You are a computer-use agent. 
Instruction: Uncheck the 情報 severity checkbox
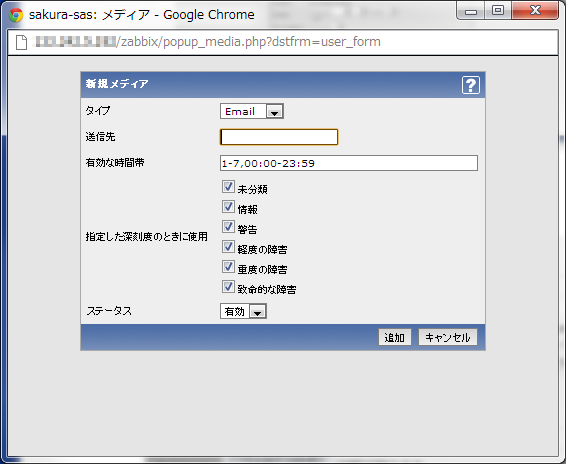[228, 207]
